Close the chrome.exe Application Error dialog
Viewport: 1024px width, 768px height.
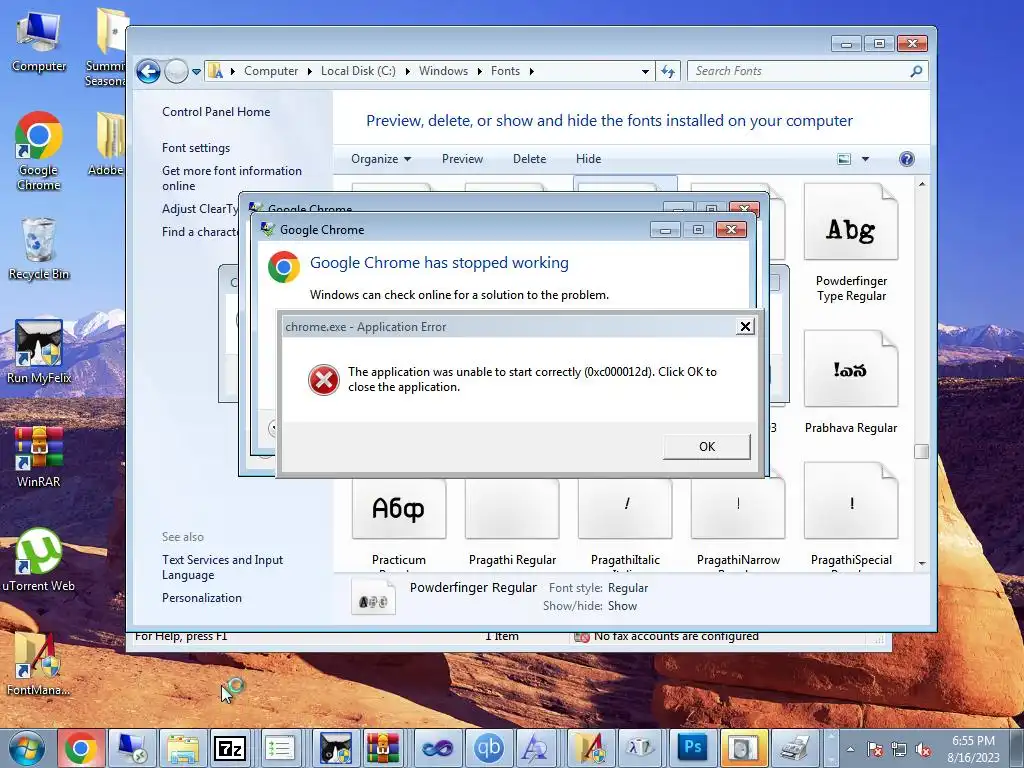click(x=745, y=327)
